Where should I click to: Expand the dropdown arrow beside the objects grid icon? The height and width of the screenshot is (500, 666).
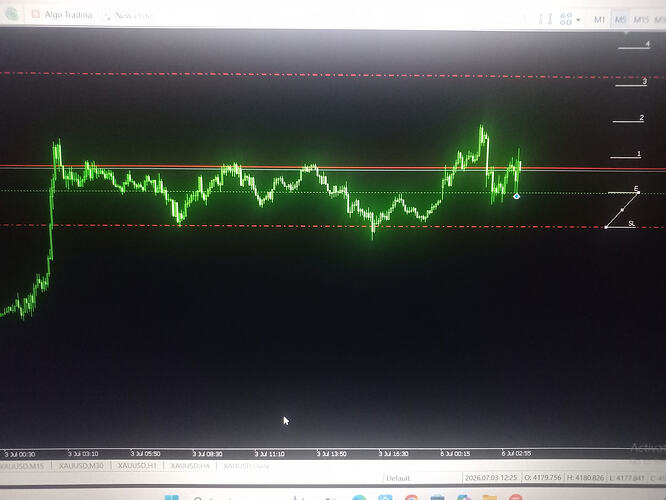coord(578,20)
